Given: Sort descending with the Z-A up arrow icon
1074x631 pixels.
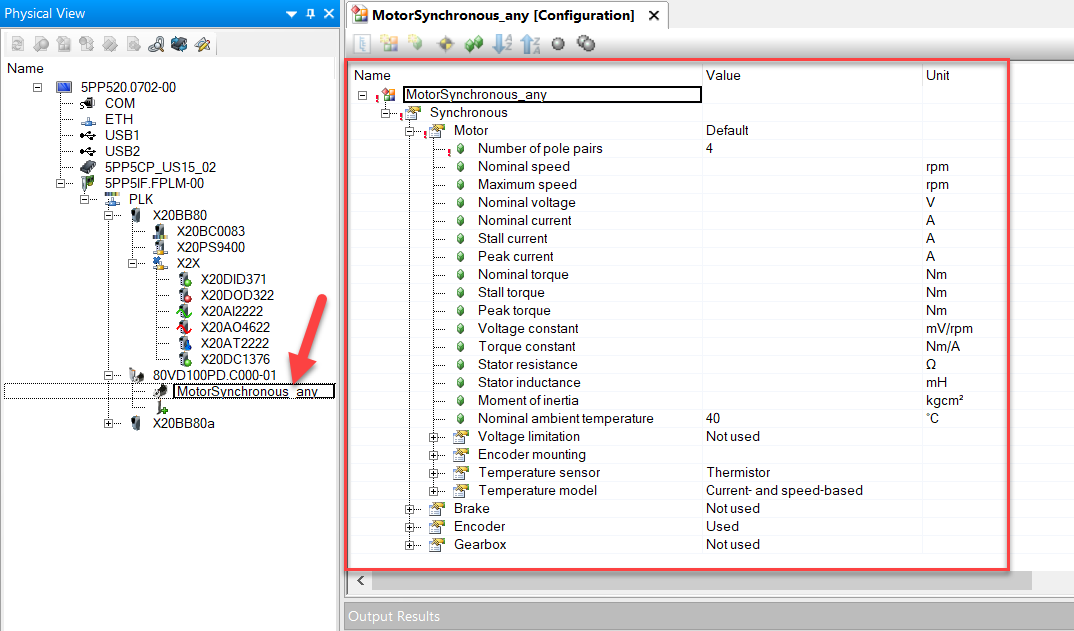Looking at the screenshot, I should 530,44.
